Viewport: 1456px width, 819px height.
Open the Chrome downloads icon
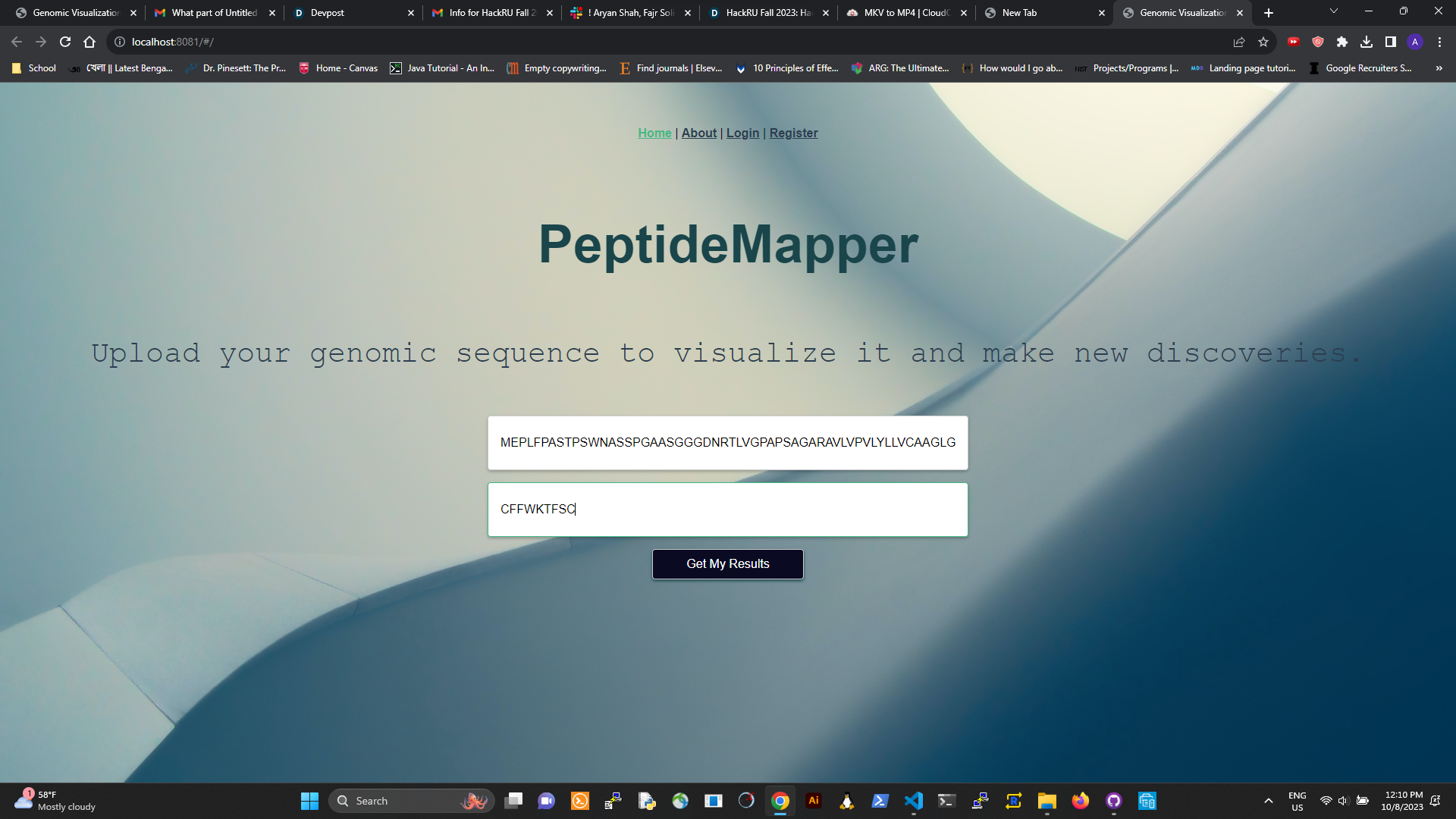point(1367,42)
